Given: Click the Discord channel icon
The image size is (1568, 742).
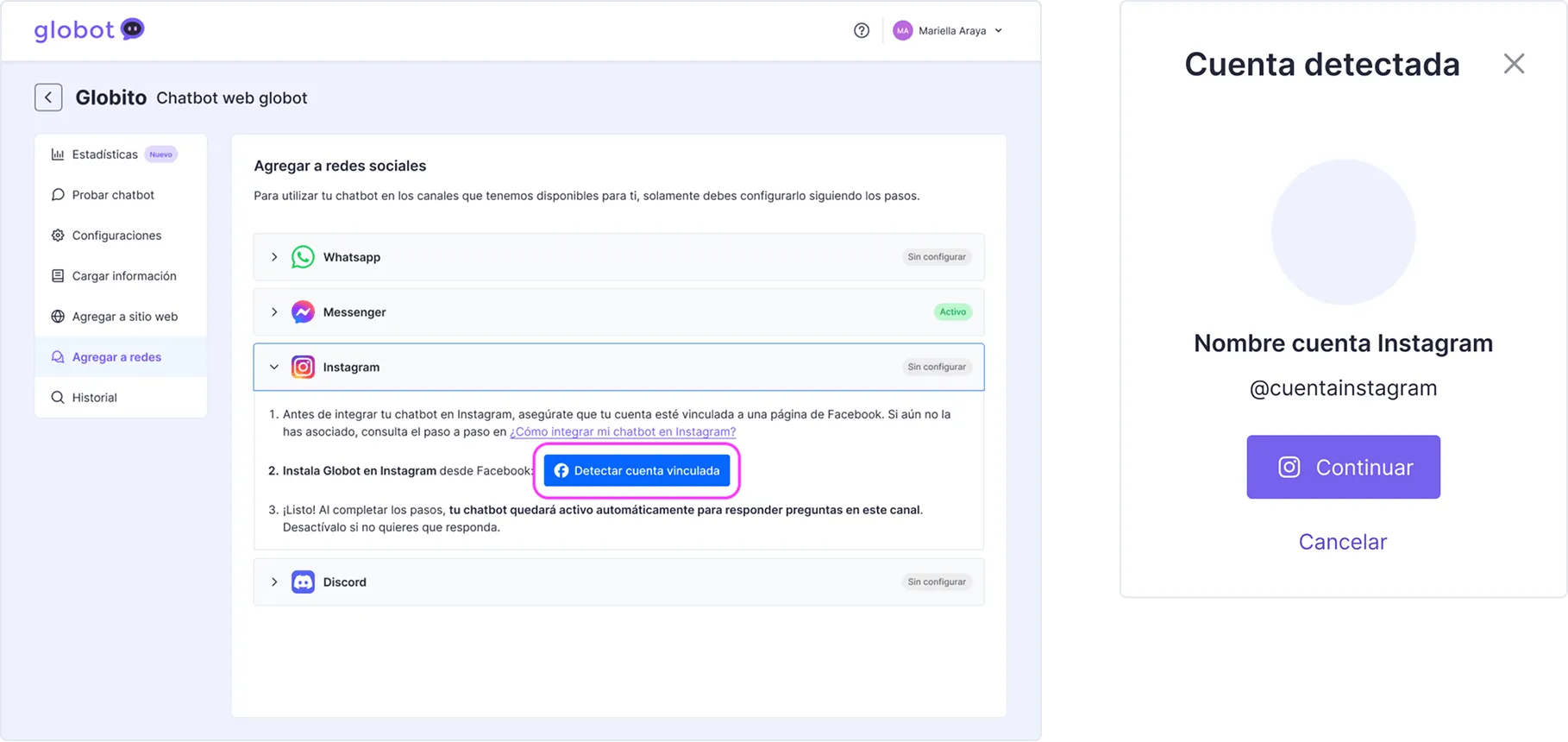Looking at the screenshot, I should pos(303,582).
